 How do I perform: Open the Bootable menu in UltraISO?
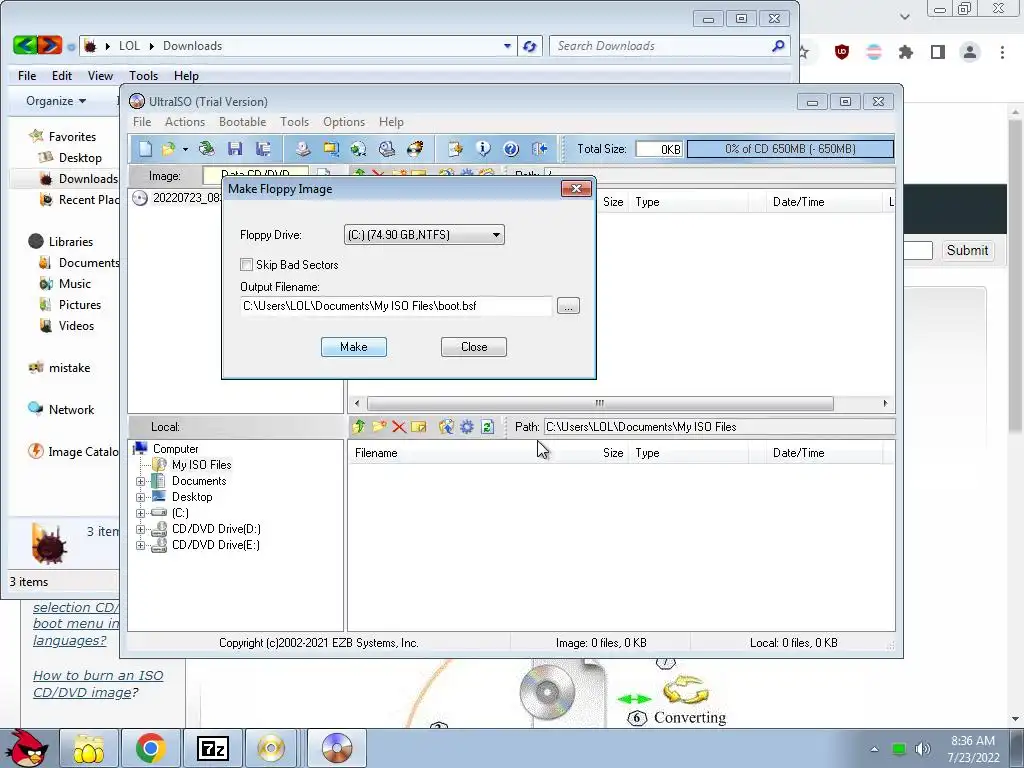tap(242, 122)
